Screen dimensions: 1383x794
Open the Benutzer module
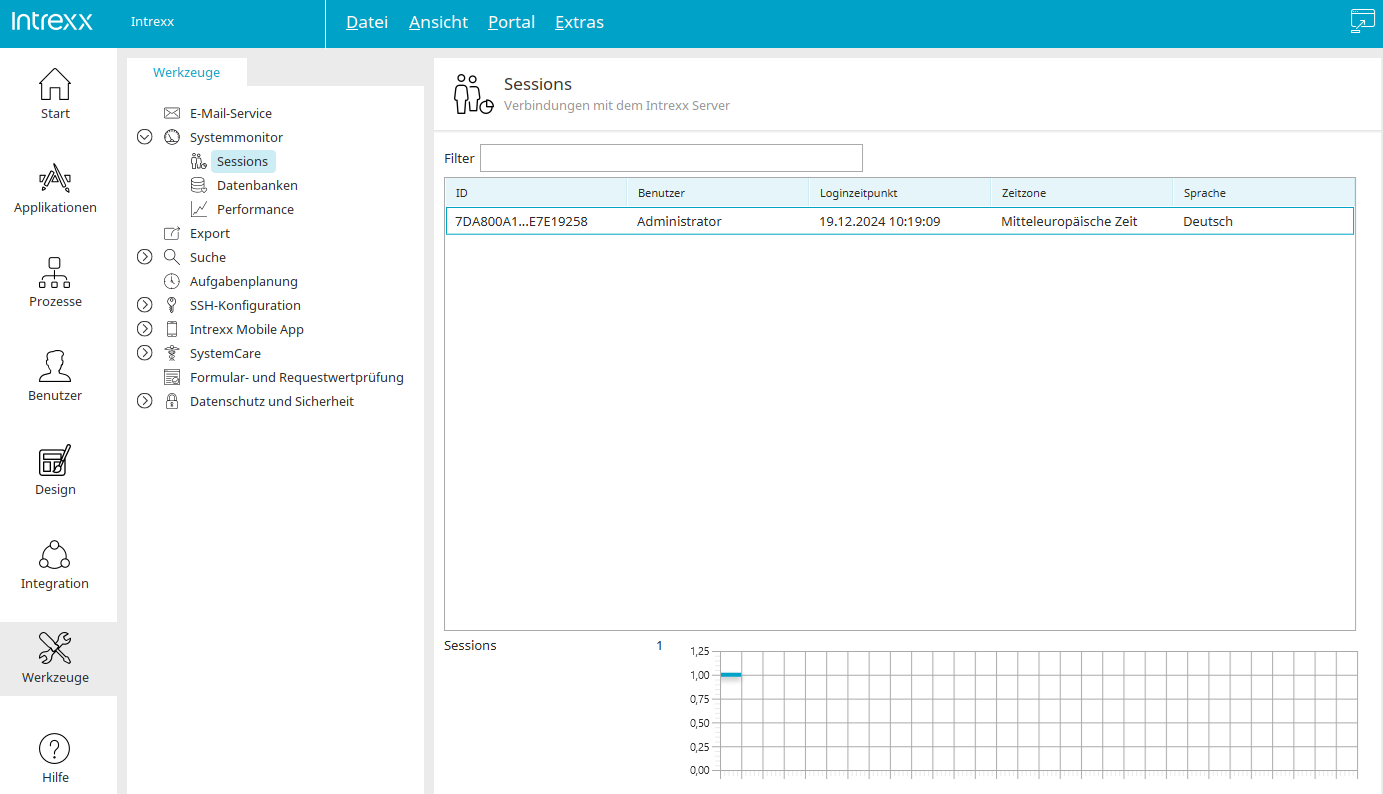(x=55, y=375)
